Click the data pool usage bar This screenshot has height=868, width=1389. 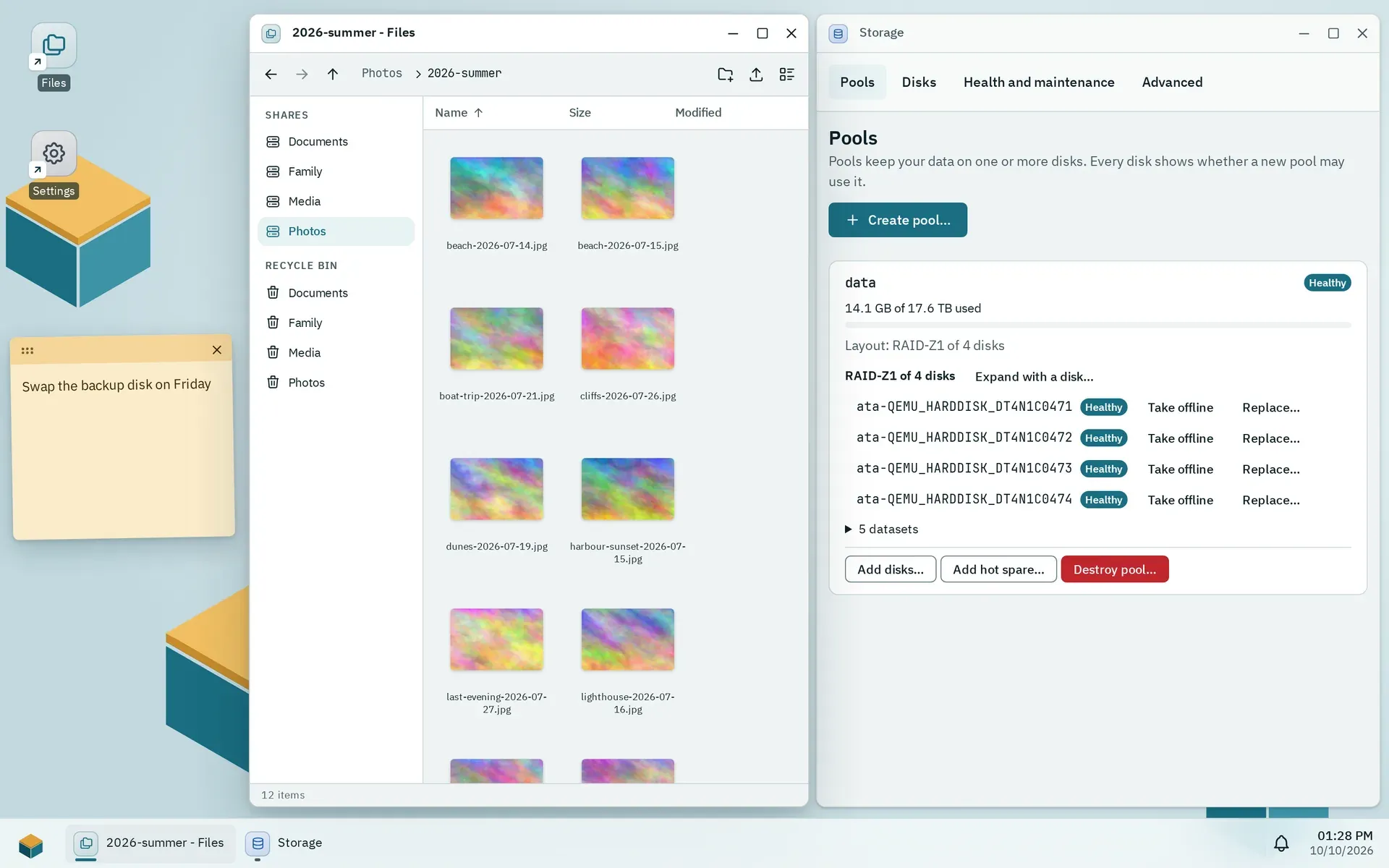pos(1097,325)
